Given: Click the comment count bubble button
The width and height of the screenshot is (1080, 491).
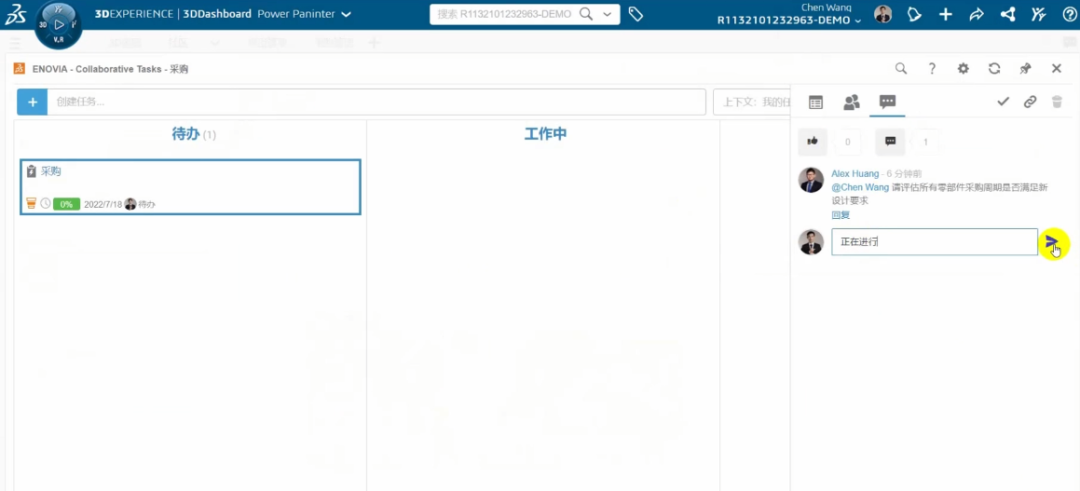Looking at the screenshot, I should [x=890, y=141].
